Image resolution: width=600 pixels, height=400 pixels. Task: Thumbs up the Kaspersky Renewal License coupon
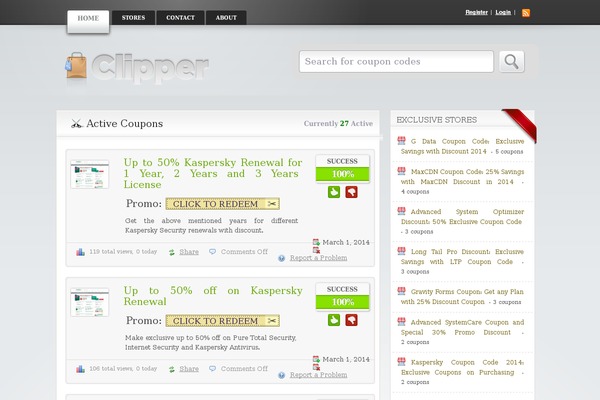pyautogui.click(x=334, y=192)
